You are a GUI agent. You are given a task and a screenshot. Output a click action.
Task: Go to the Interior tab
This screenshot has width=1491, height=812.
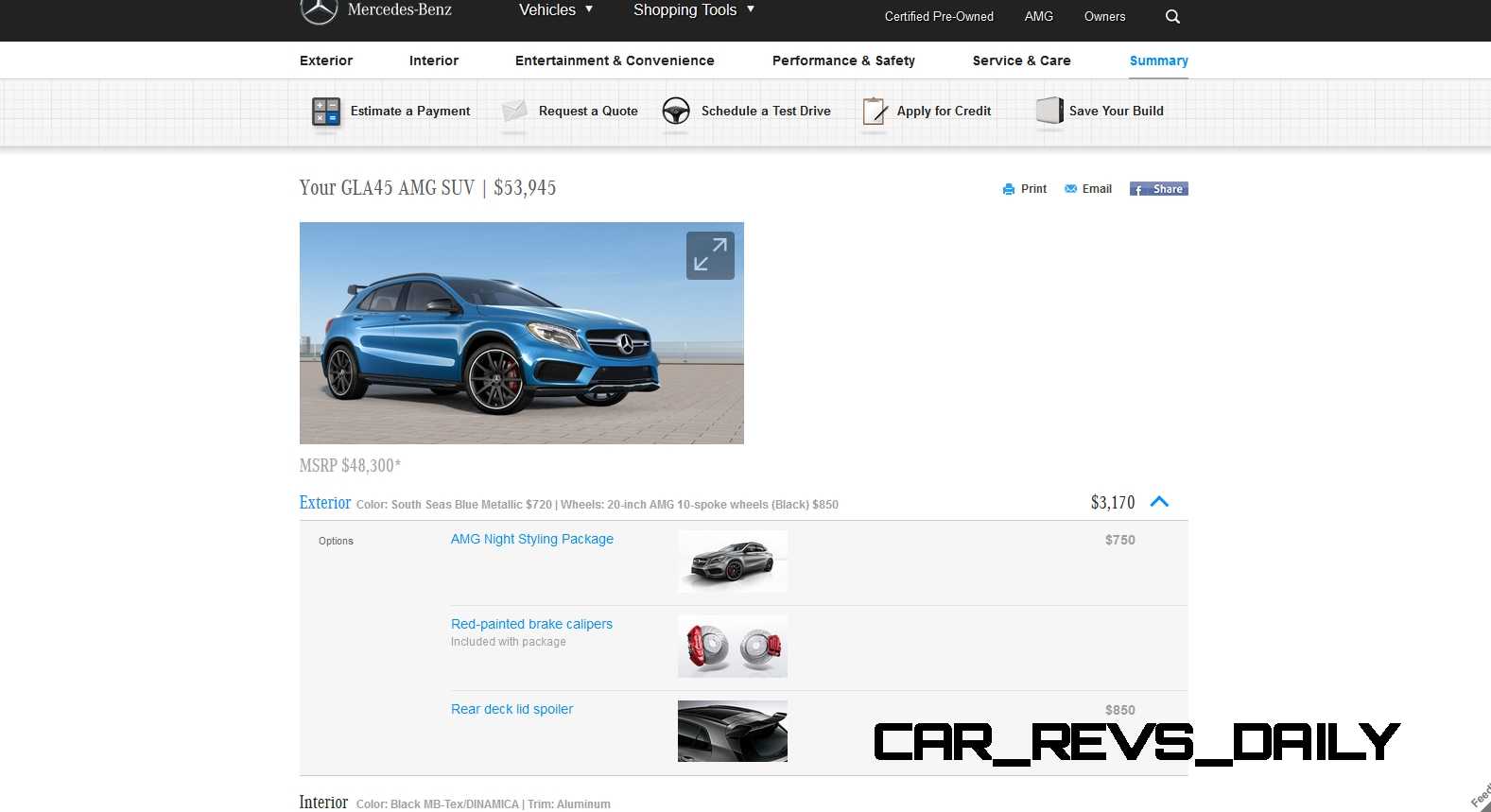coord(434,60)
